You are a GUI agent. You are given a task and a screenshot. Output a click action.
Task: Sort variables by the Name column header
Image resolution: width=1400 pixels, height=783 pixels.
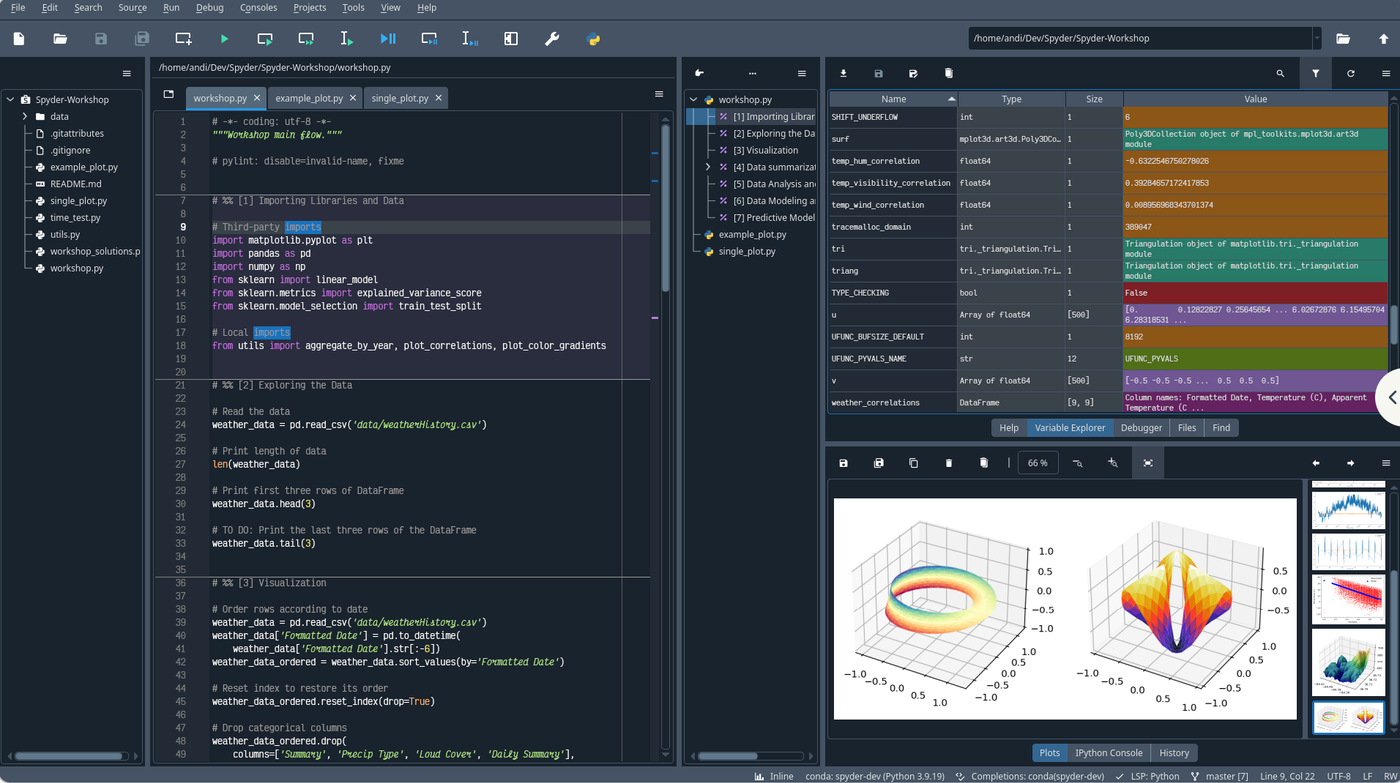point(893,99)
